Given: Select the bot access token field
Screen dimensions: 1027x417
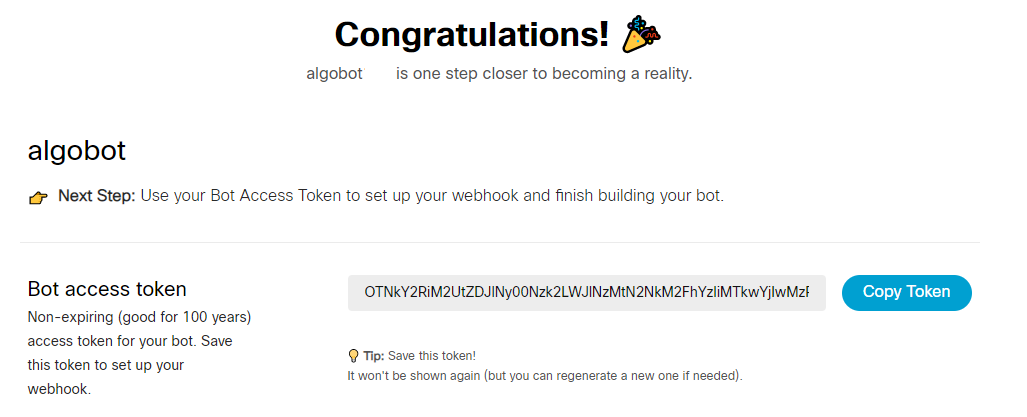Looking at the screenshot, I should (586, 292).
